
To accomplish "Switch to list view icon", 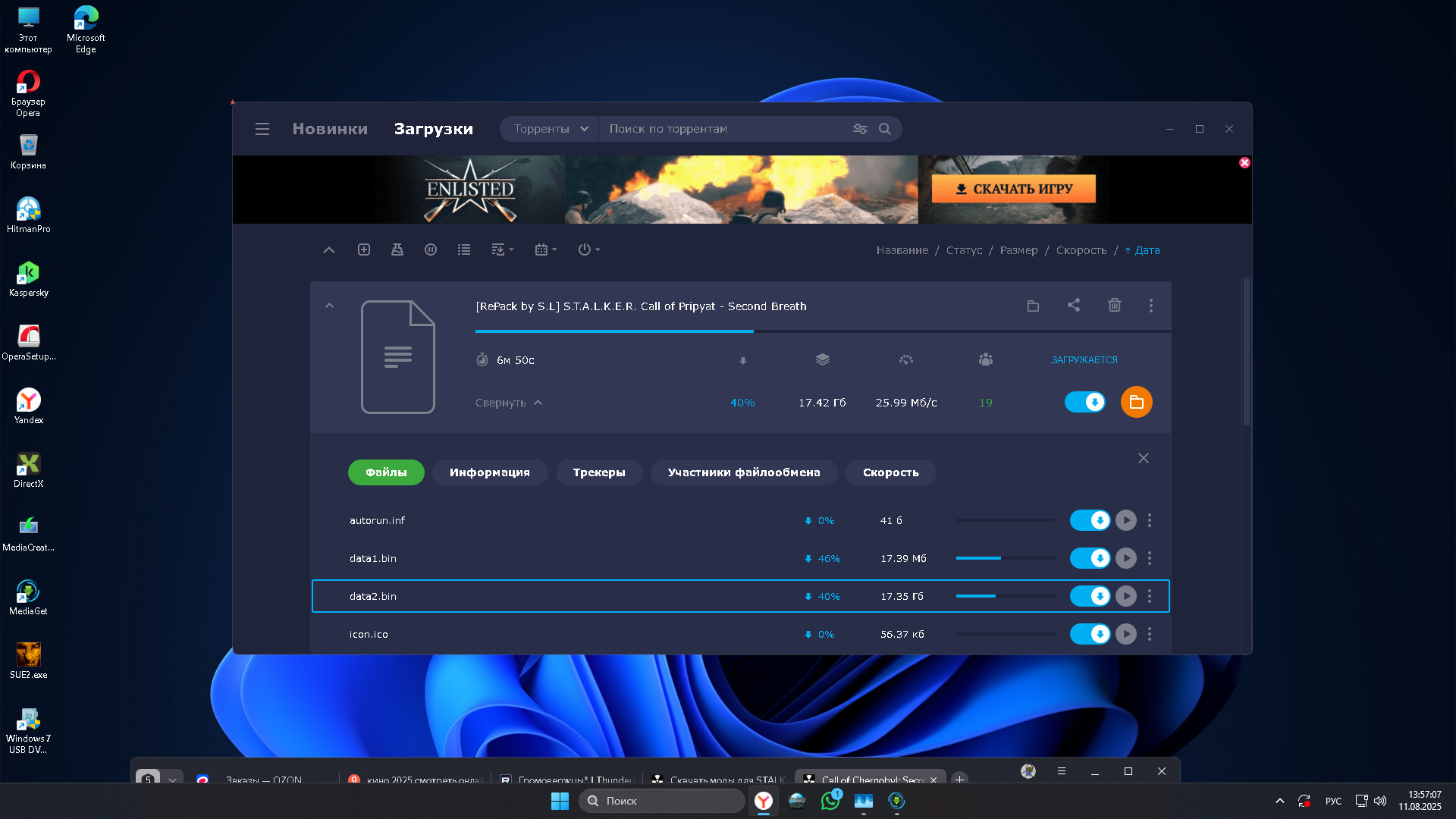I will click(464, 249).
